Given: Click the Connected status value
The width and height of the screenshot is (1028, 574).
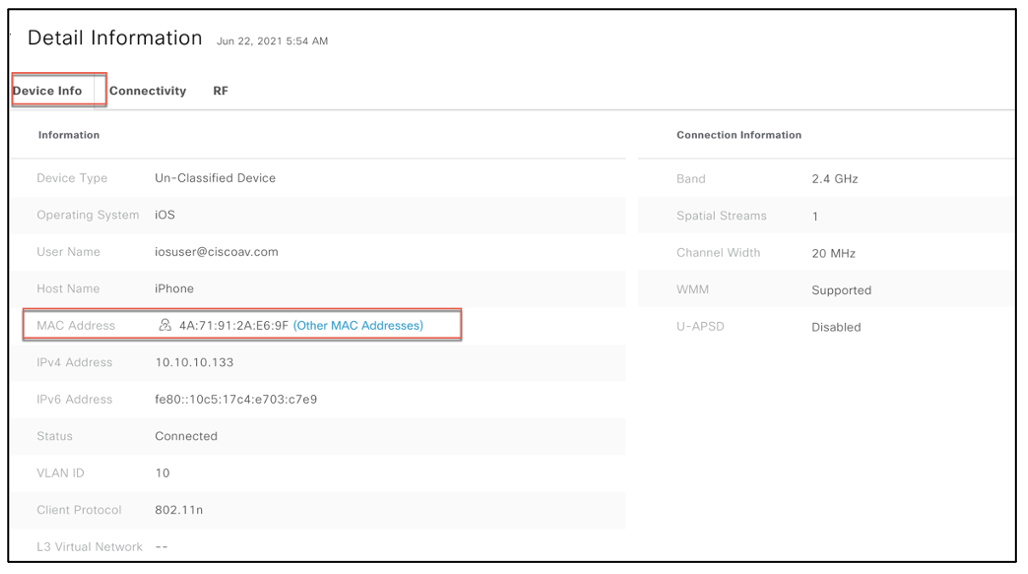Looking at the screenshot, I should tap(186, 437).
